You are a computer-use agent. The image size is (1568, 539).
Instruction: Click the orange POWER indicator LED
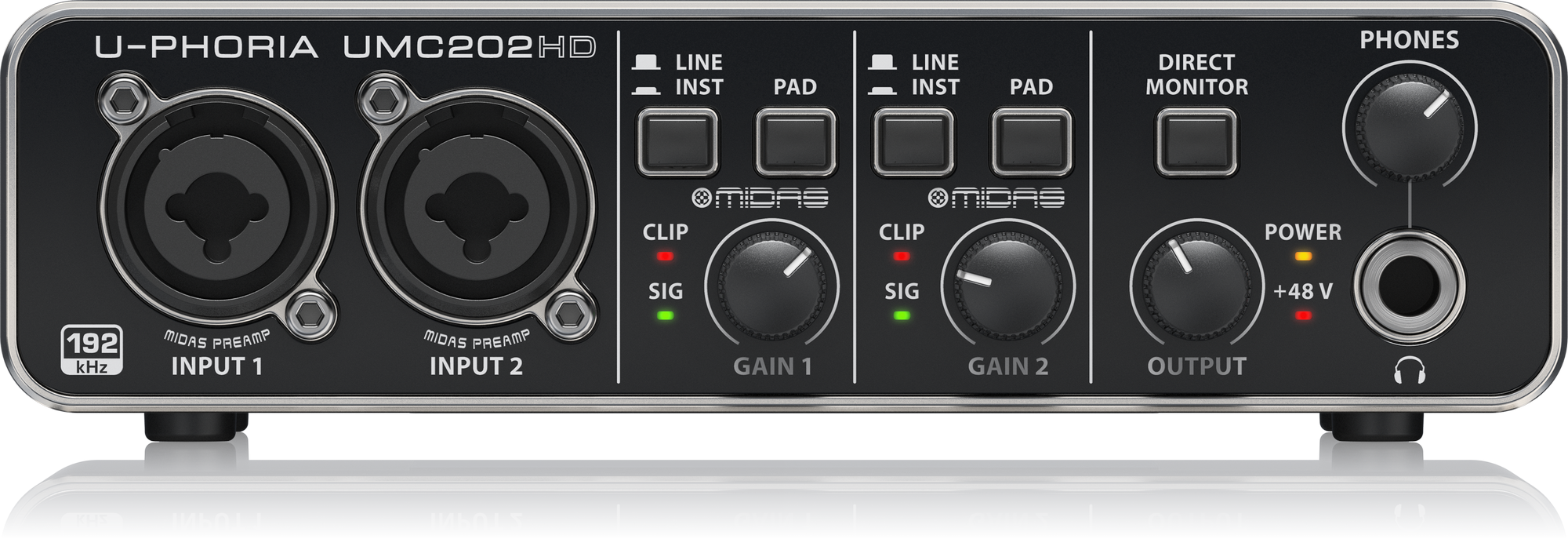click(x=1303, y=257)
